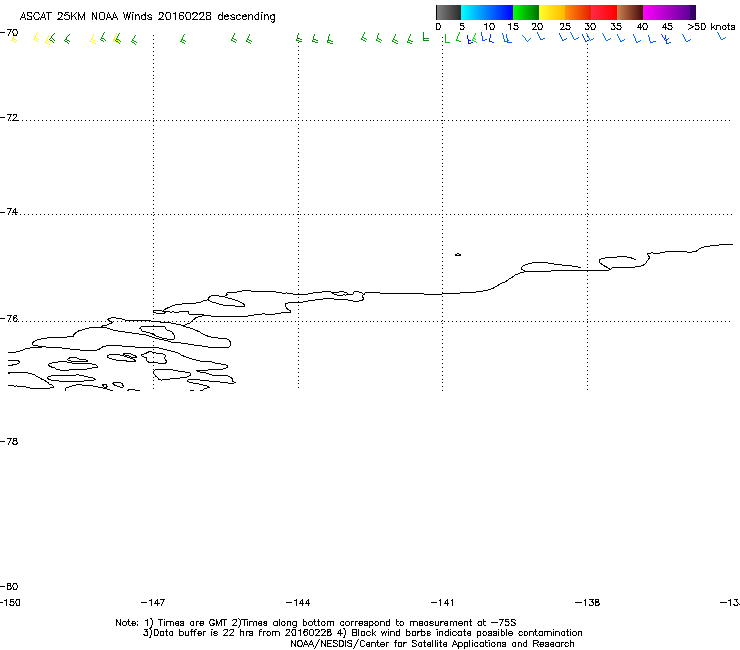
Task: Click the yellow 20–25 knots color segment
Action: point(552,12)
